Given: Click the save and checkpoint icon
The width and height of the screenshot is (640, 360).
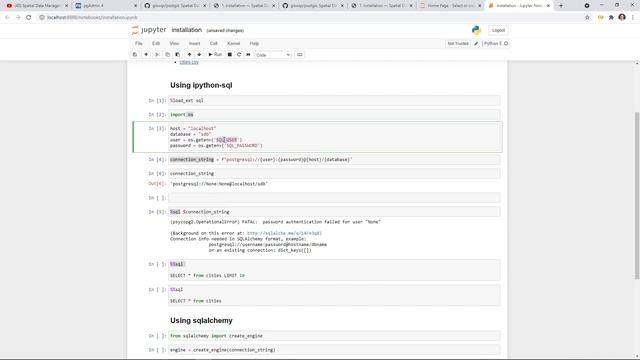Looking at the screenshot, I should (x=135, y=55).
